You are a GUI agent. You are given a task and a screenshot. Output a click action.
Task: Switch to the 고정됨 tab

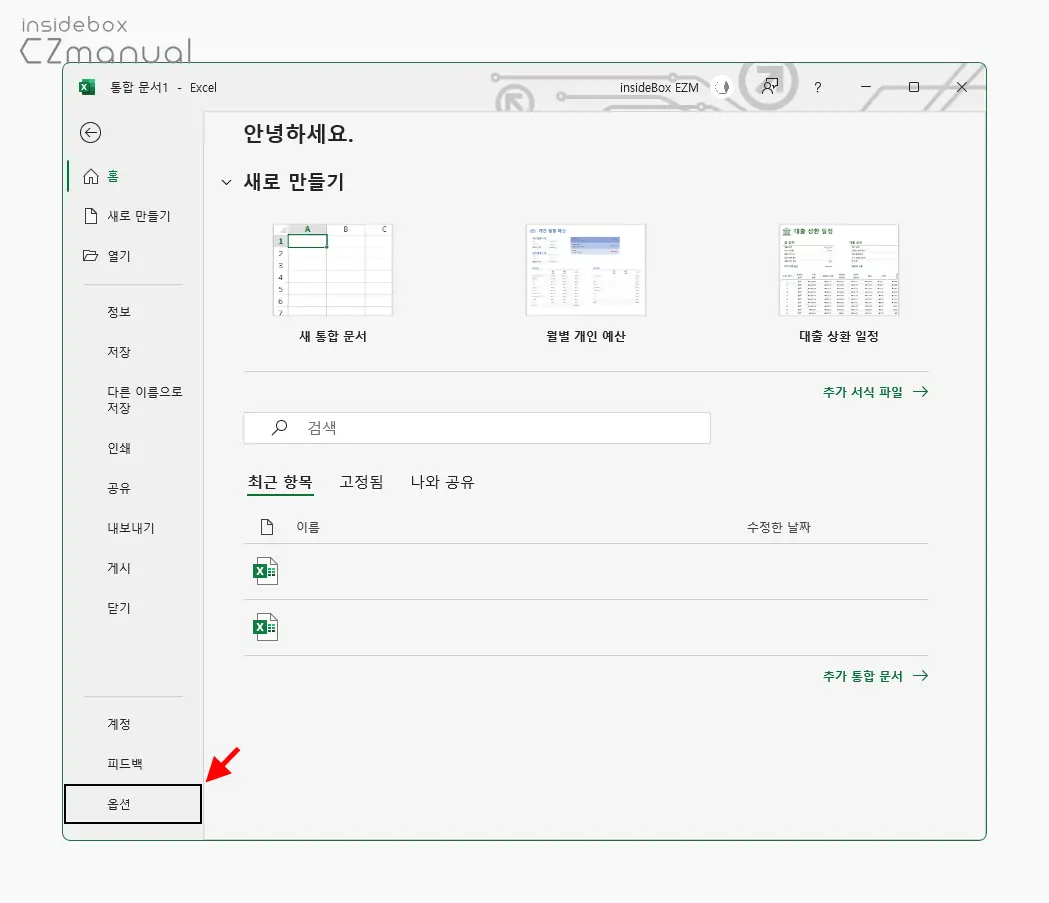361,482
